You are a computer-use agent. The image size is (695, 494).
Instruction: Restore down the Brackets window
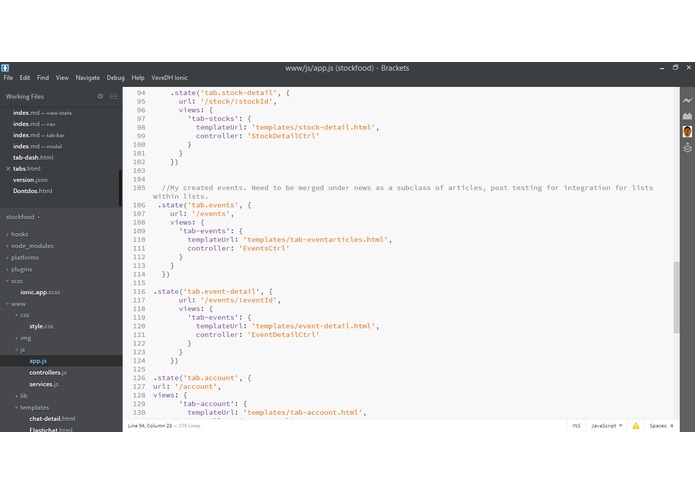tap(675, 67)
